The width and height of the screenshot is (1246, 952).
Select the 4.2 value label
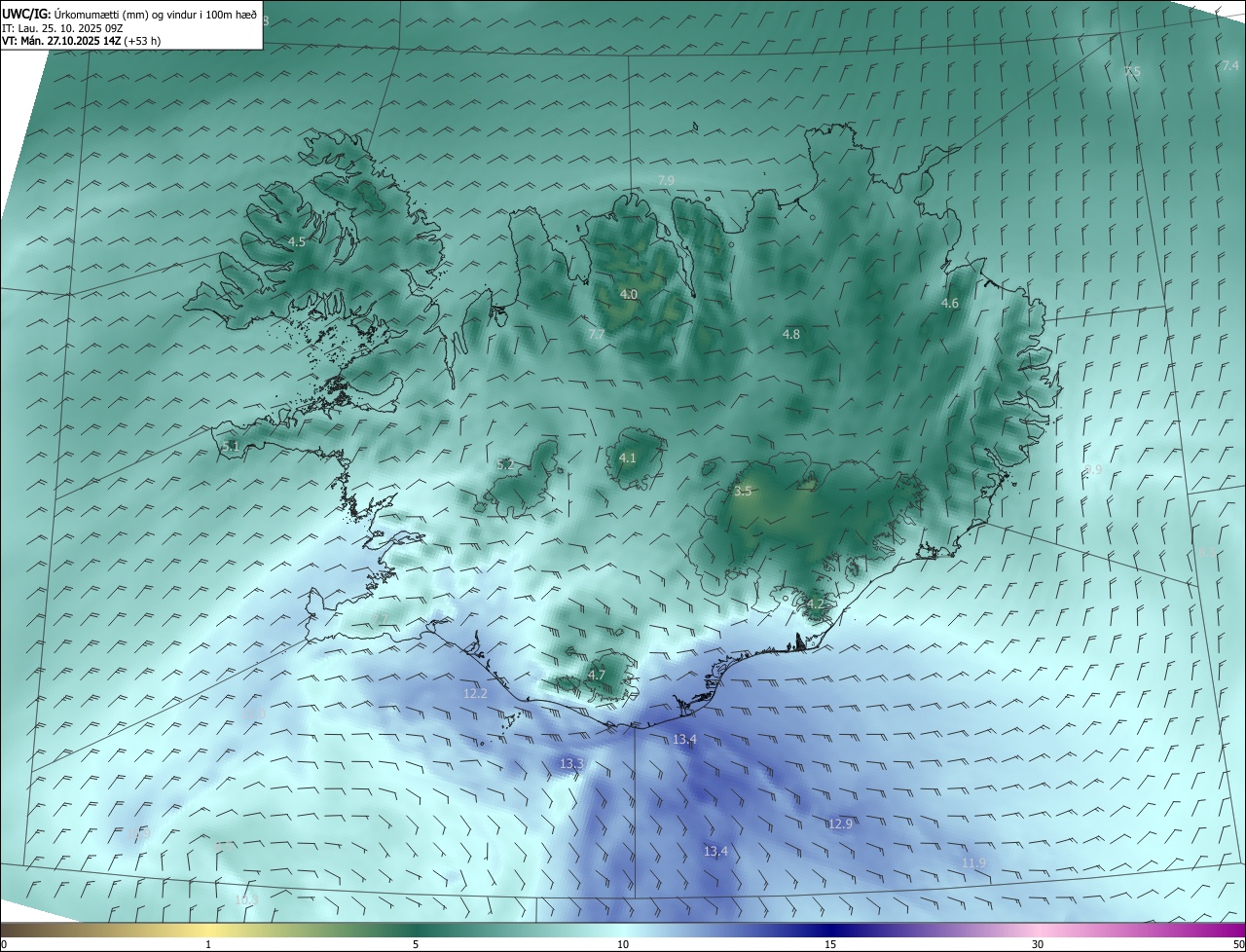pyautogui.click(x=816, y=604)
